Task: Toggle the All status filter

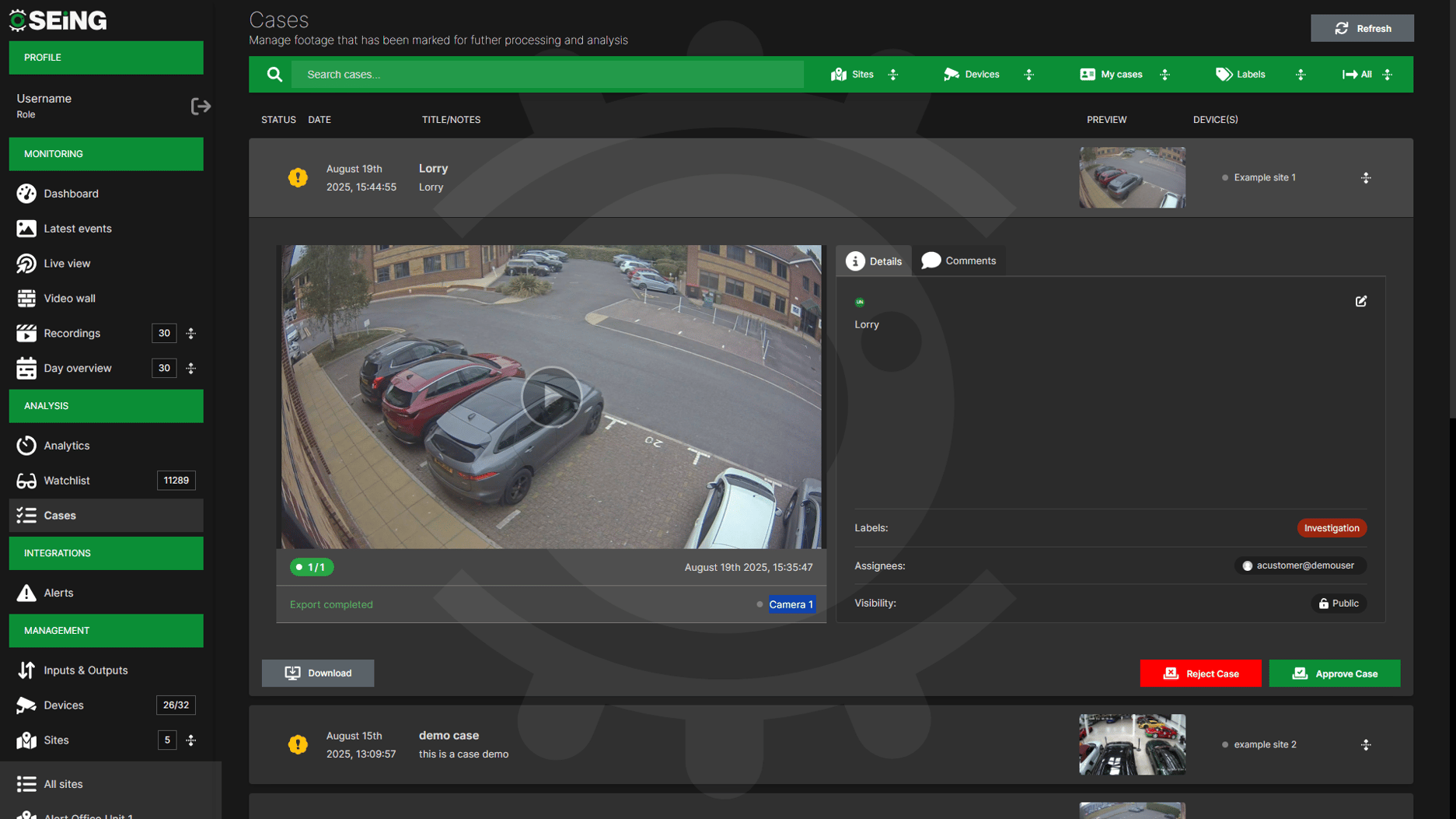Action: [x=1357, y=74]
